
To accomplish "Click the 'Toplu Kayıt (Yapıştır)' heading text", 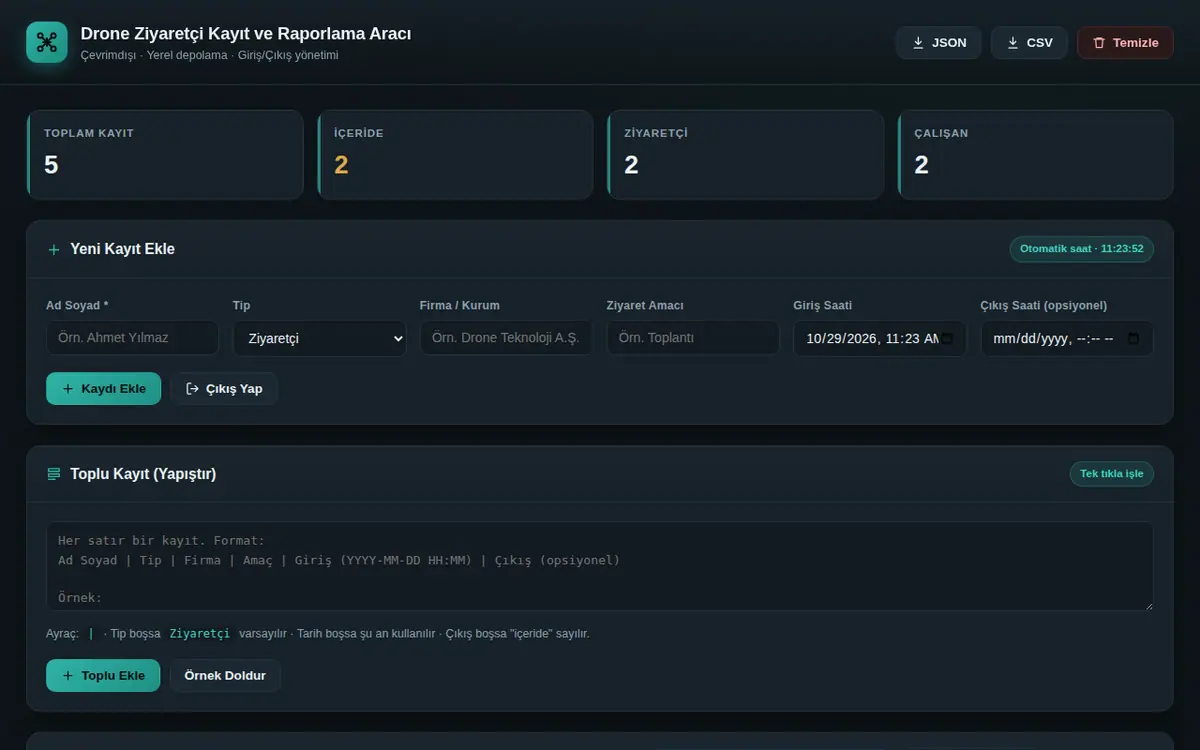I will (143, 473).
